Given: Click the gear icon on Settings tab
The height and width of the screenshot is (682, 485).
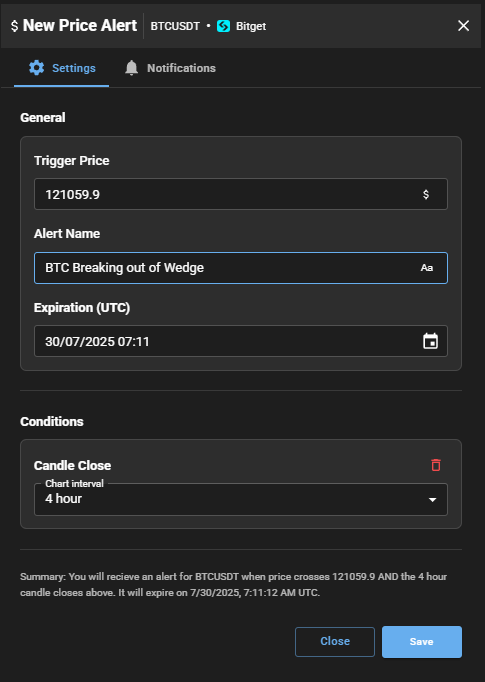Looking at the screenshot, I should pyautogui.click(x=37, y=68).
